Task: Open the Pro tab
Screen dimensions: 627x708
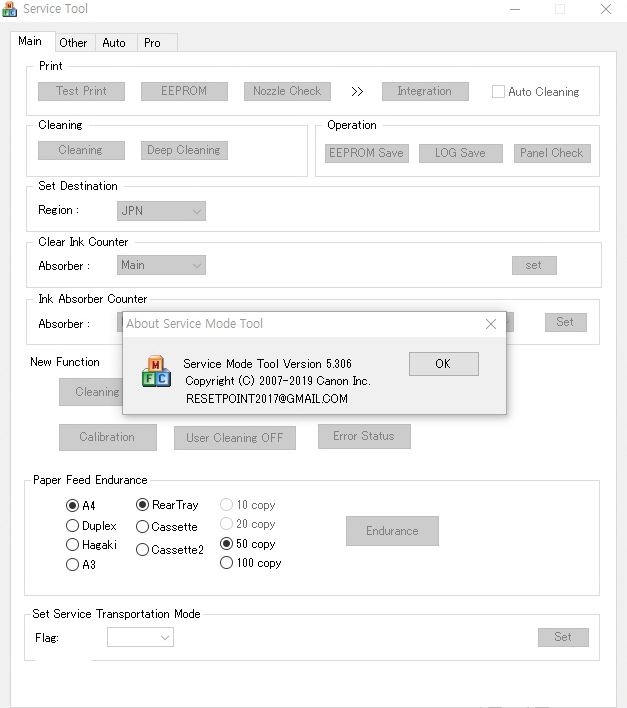Action: click(152, 43)
